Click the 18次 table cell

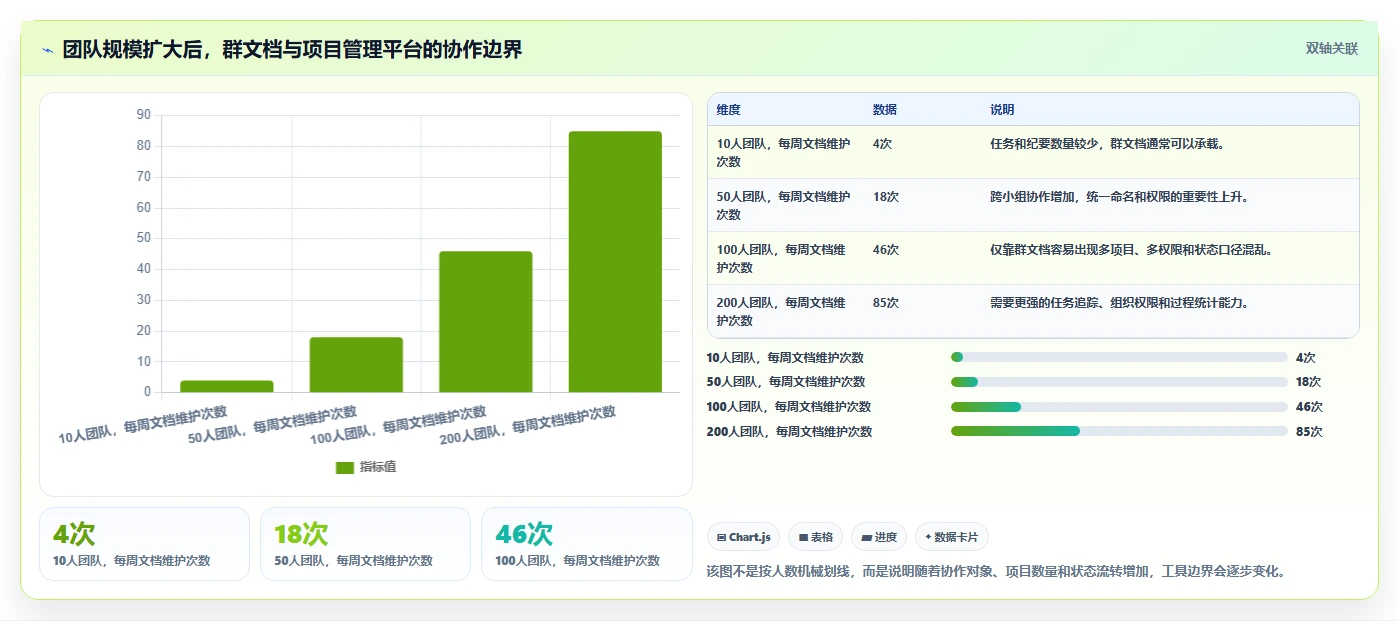tap(886, 197)
